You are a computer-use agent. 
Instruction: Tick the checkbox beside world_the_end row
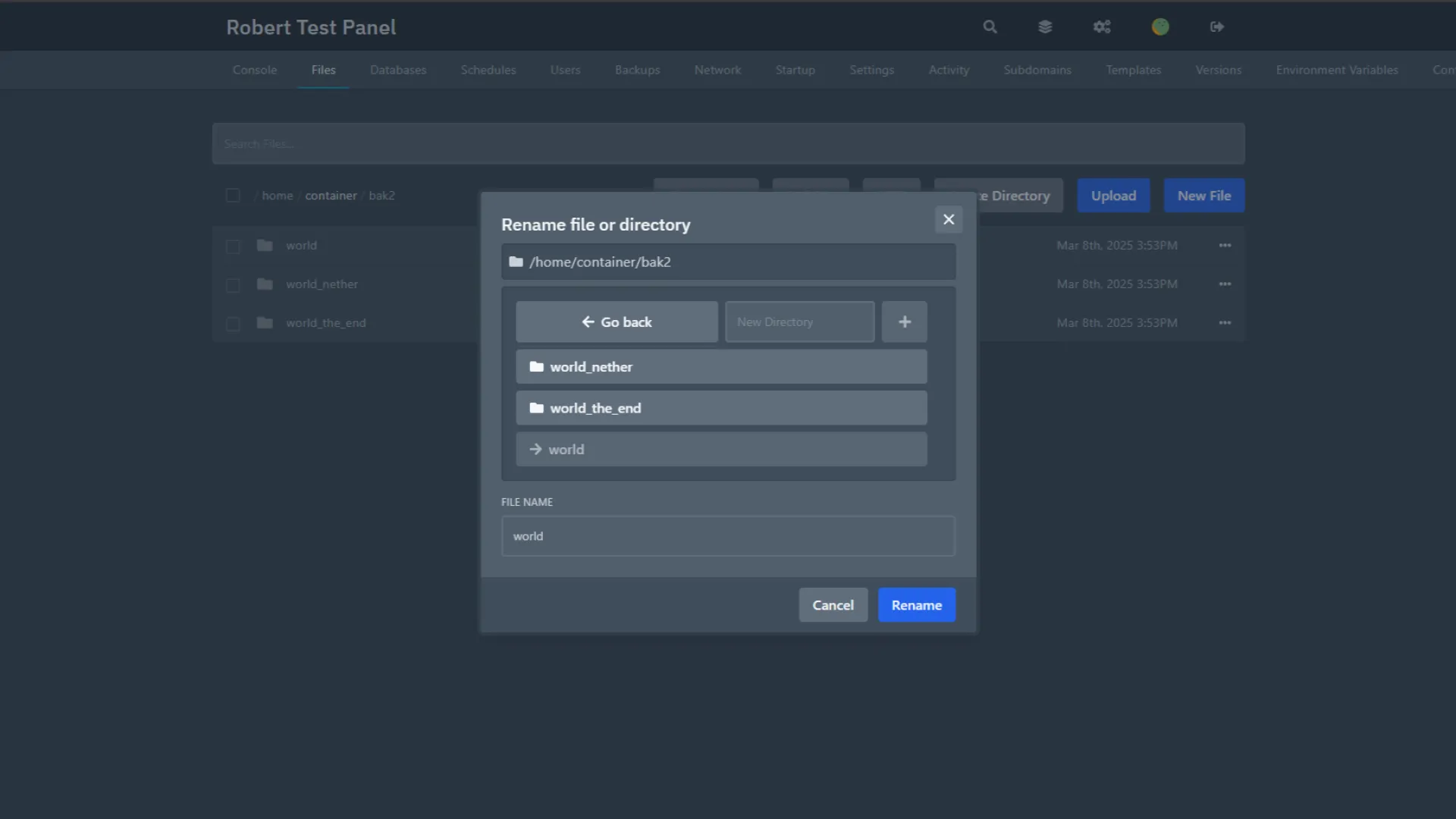(233, 324)
